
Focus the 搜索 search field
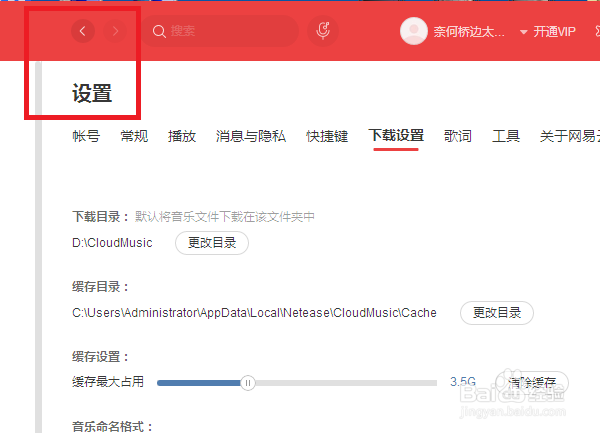220,31
